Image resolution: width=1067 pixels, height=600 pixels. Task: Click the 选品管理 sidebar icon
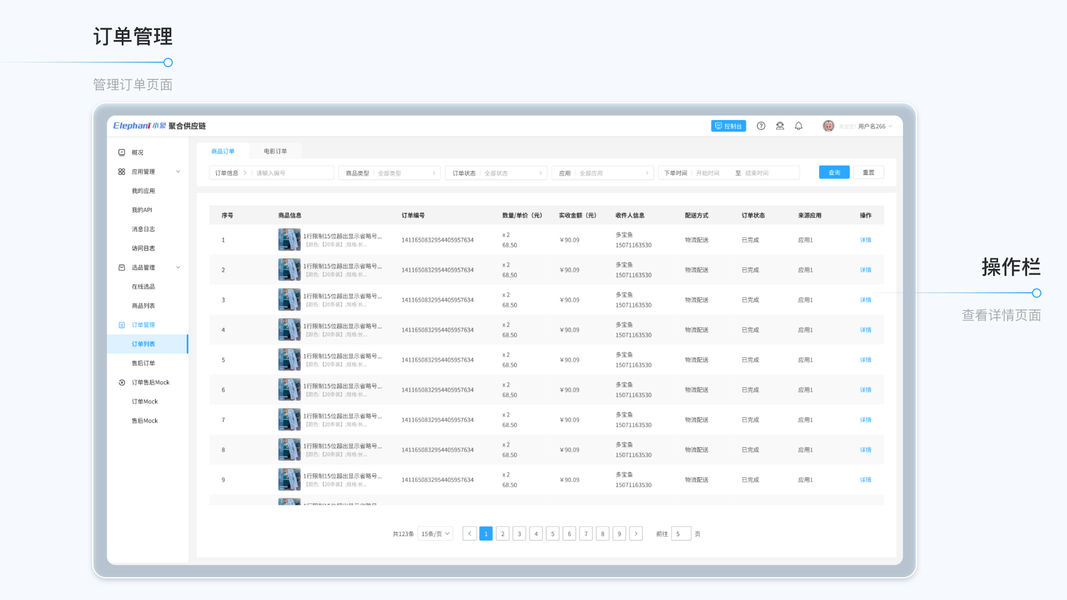(x=122, y=267)
